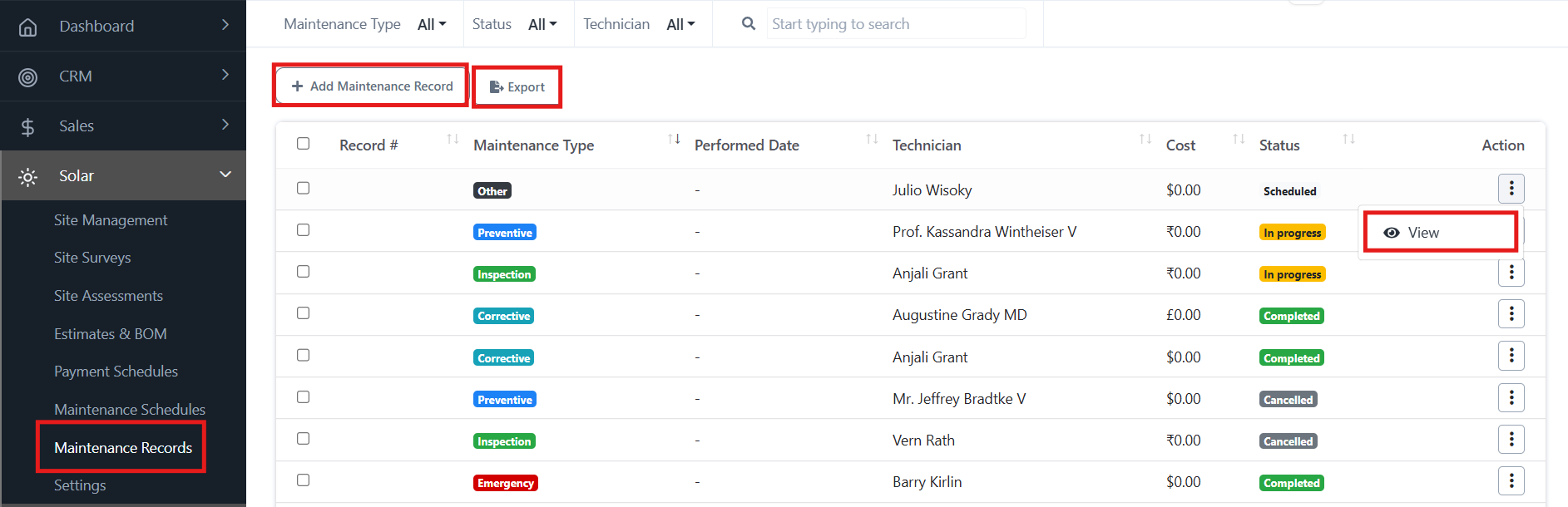Select the checkbox for Vern Rath row
Screen dimensions: 1568x507
point(303,439)
